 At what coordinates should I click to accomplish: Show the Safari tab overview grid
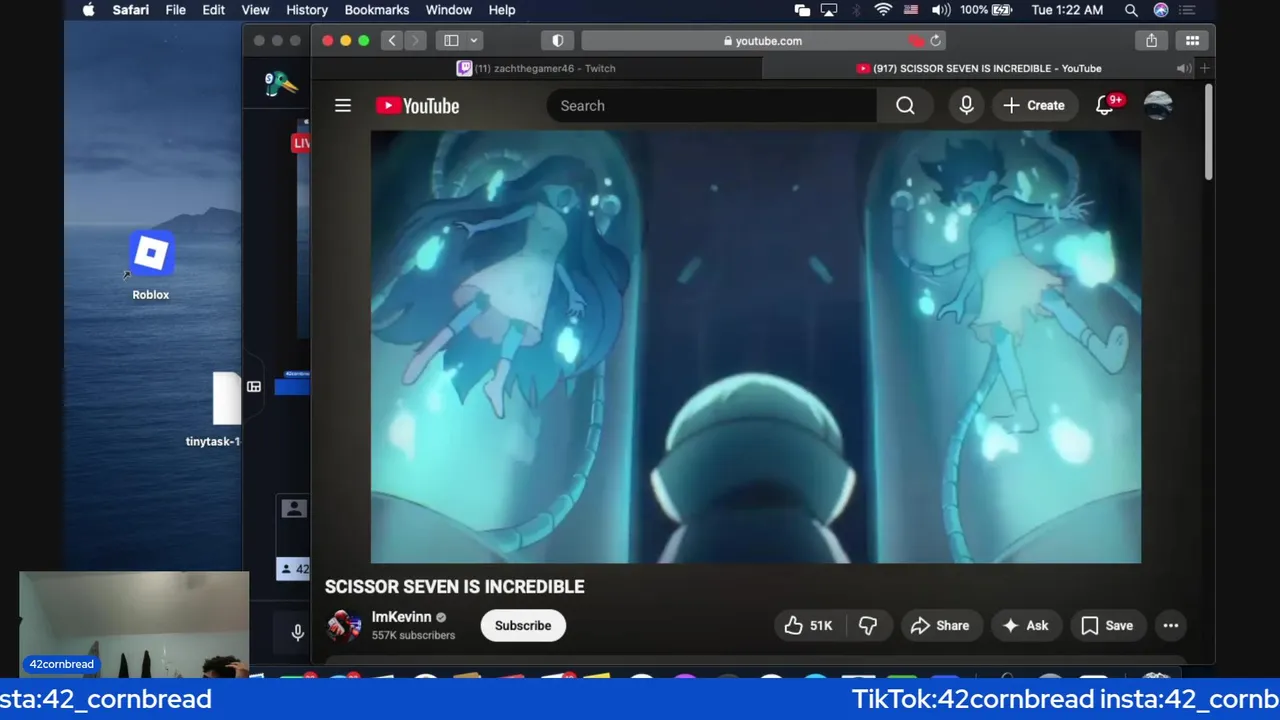(1192, 41)
